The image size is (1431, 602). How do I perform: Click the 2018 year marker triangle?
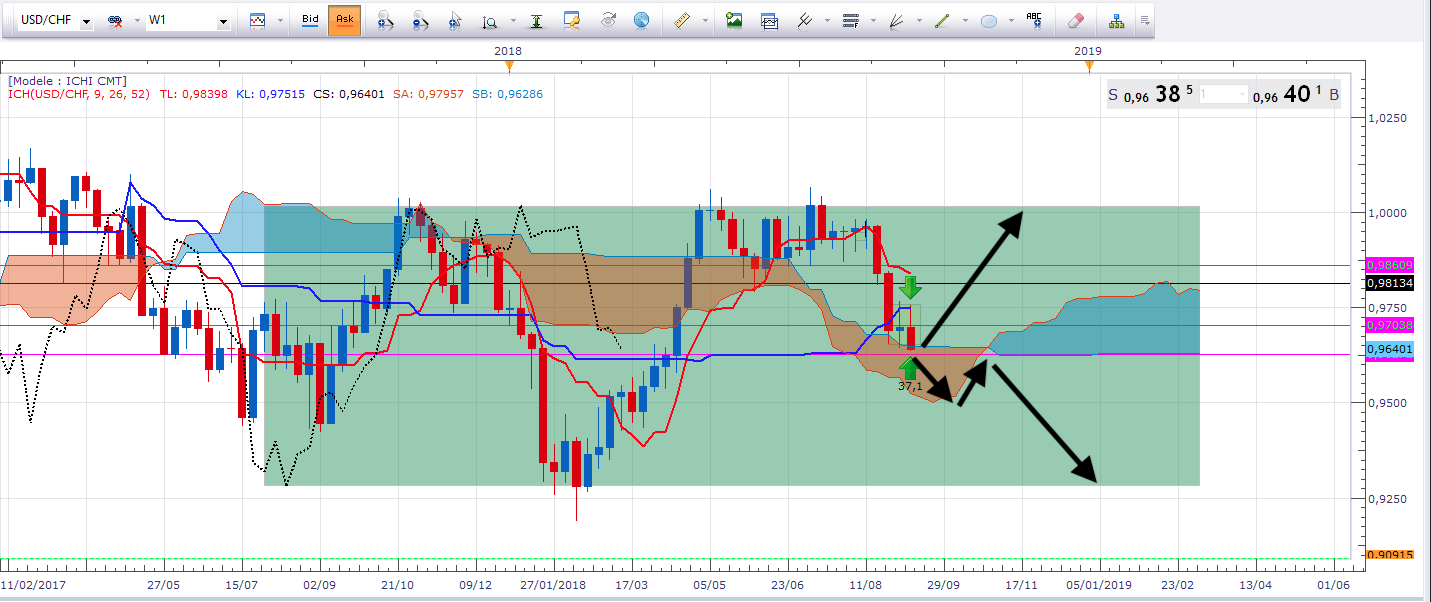pyautogui.click(x=509, y=67)
